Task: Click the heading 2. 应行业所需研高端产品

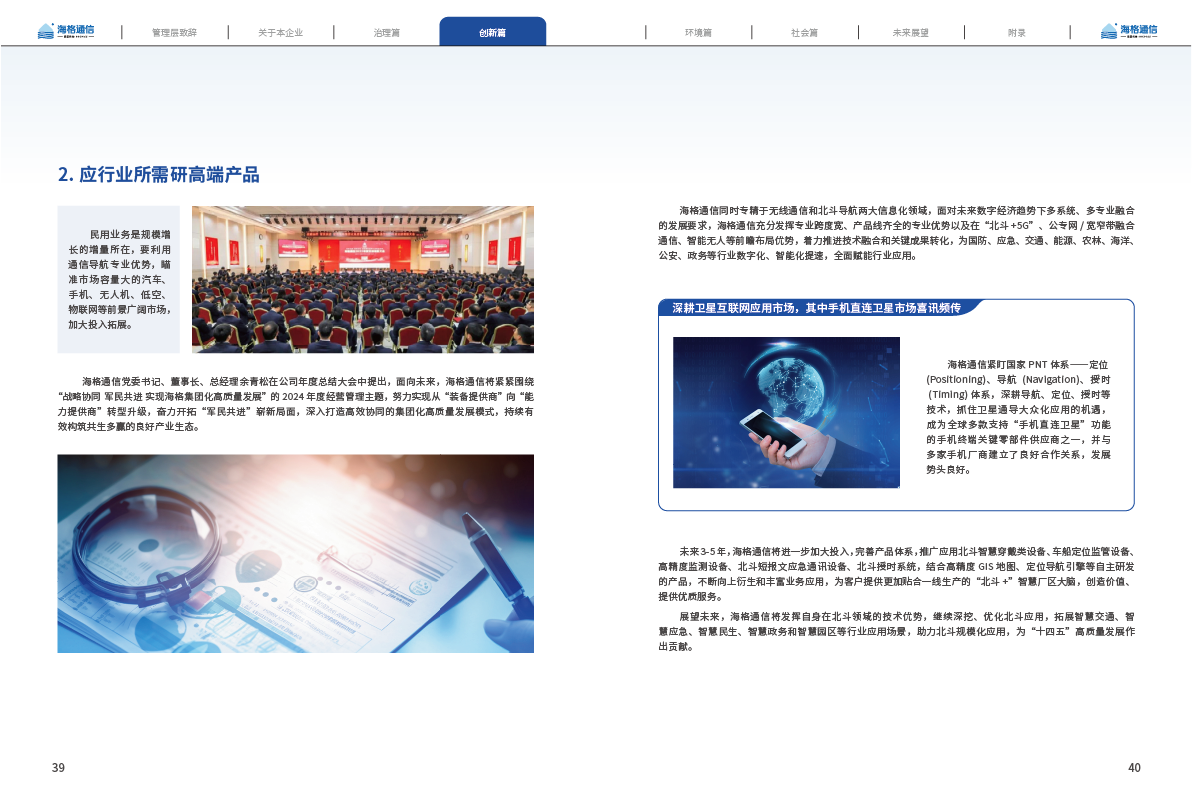Action: (x=158, y=175)
